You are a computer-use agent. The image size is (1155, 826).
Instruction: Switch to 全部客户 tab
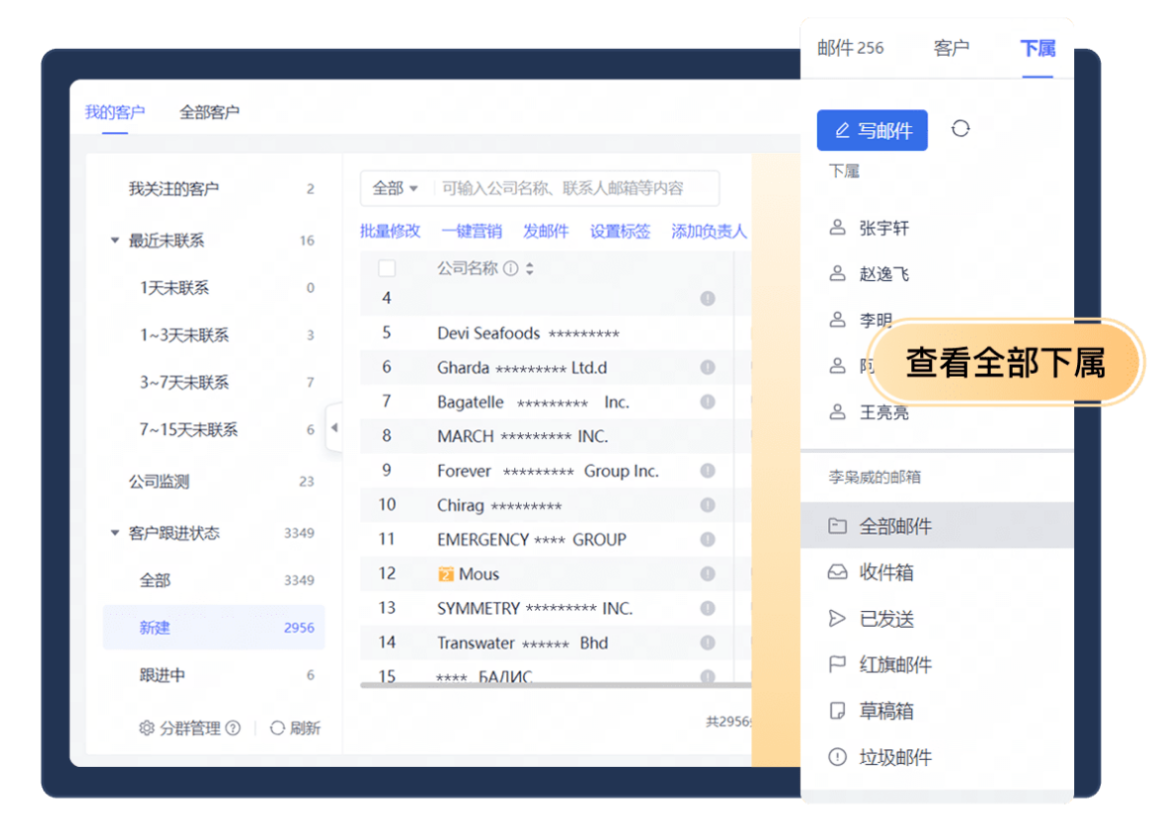click(x=209, y=112)
